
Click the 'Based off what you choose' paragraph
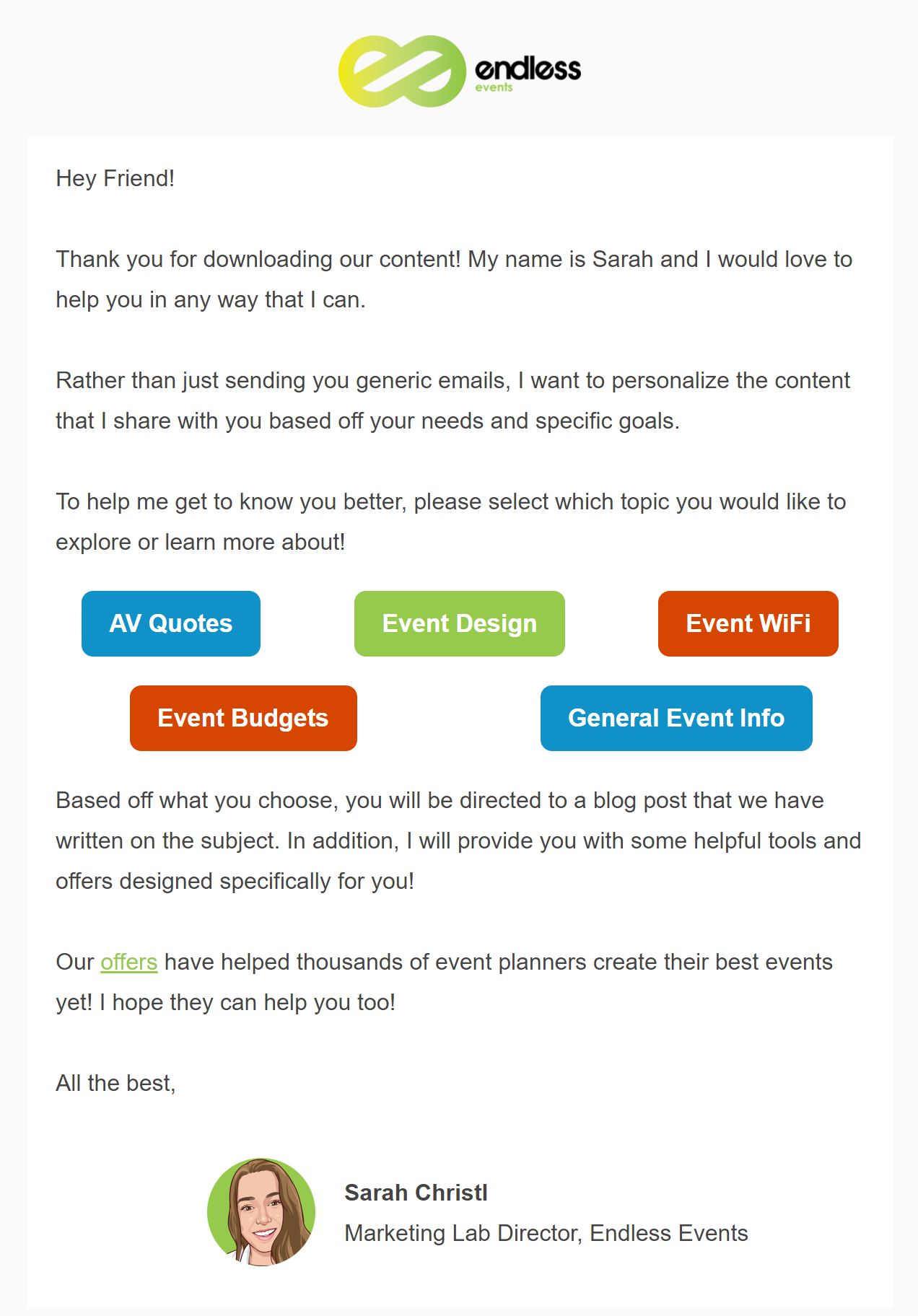[459, 841]
